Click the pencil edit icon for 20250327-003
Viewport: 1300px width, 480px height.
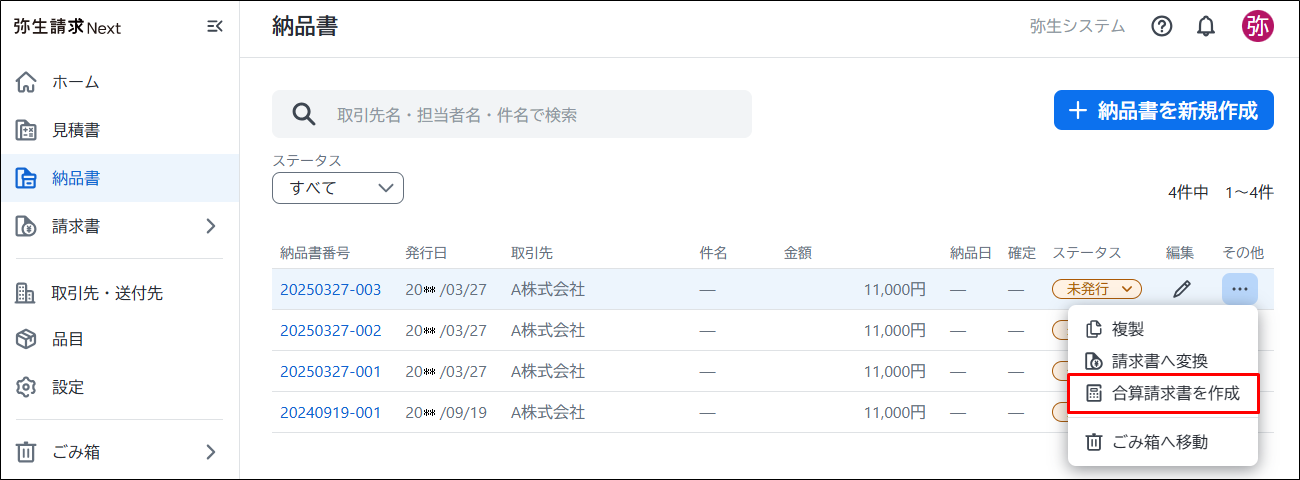1182,290
